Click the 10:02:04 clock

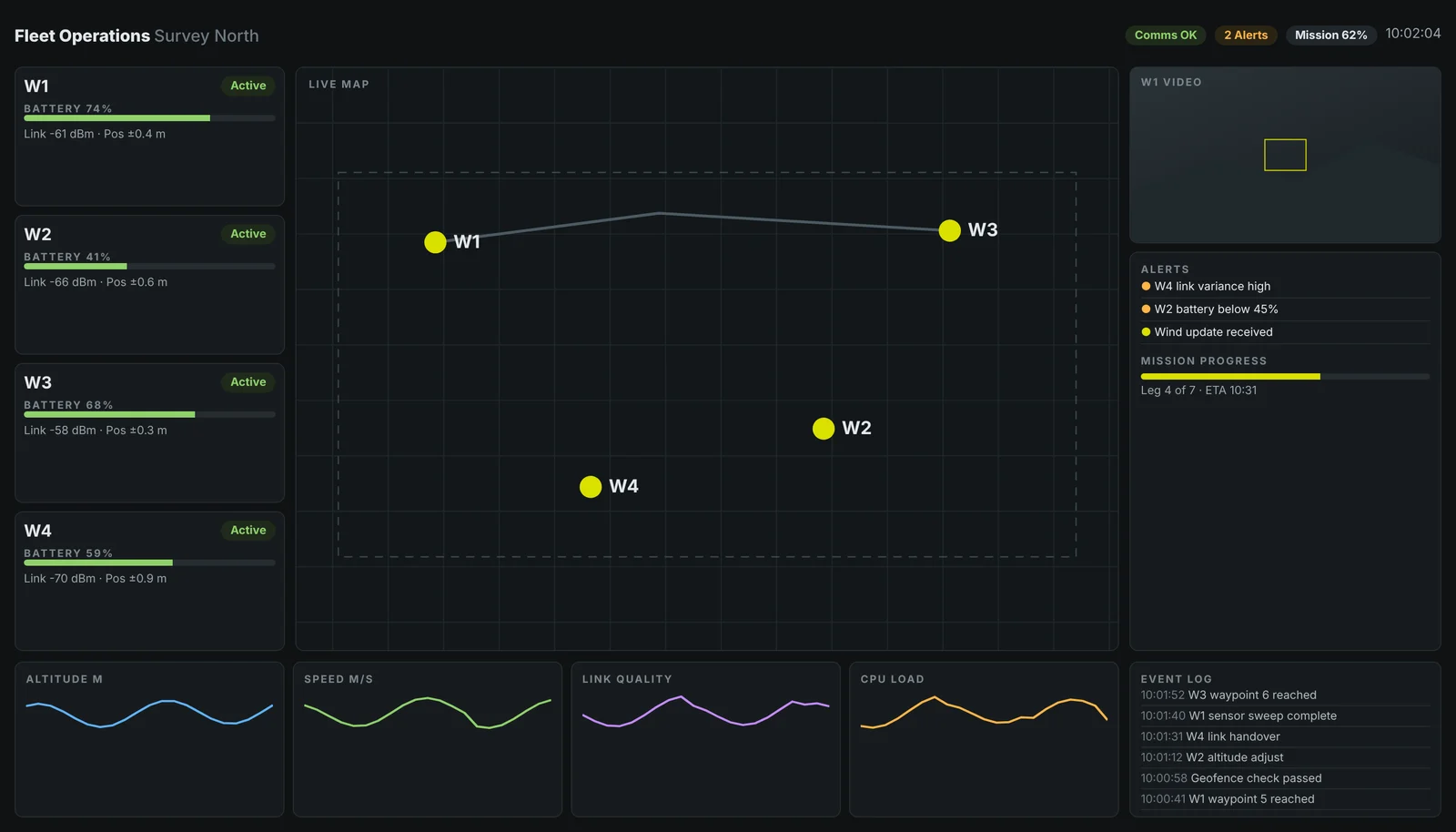pos(1412,34)
